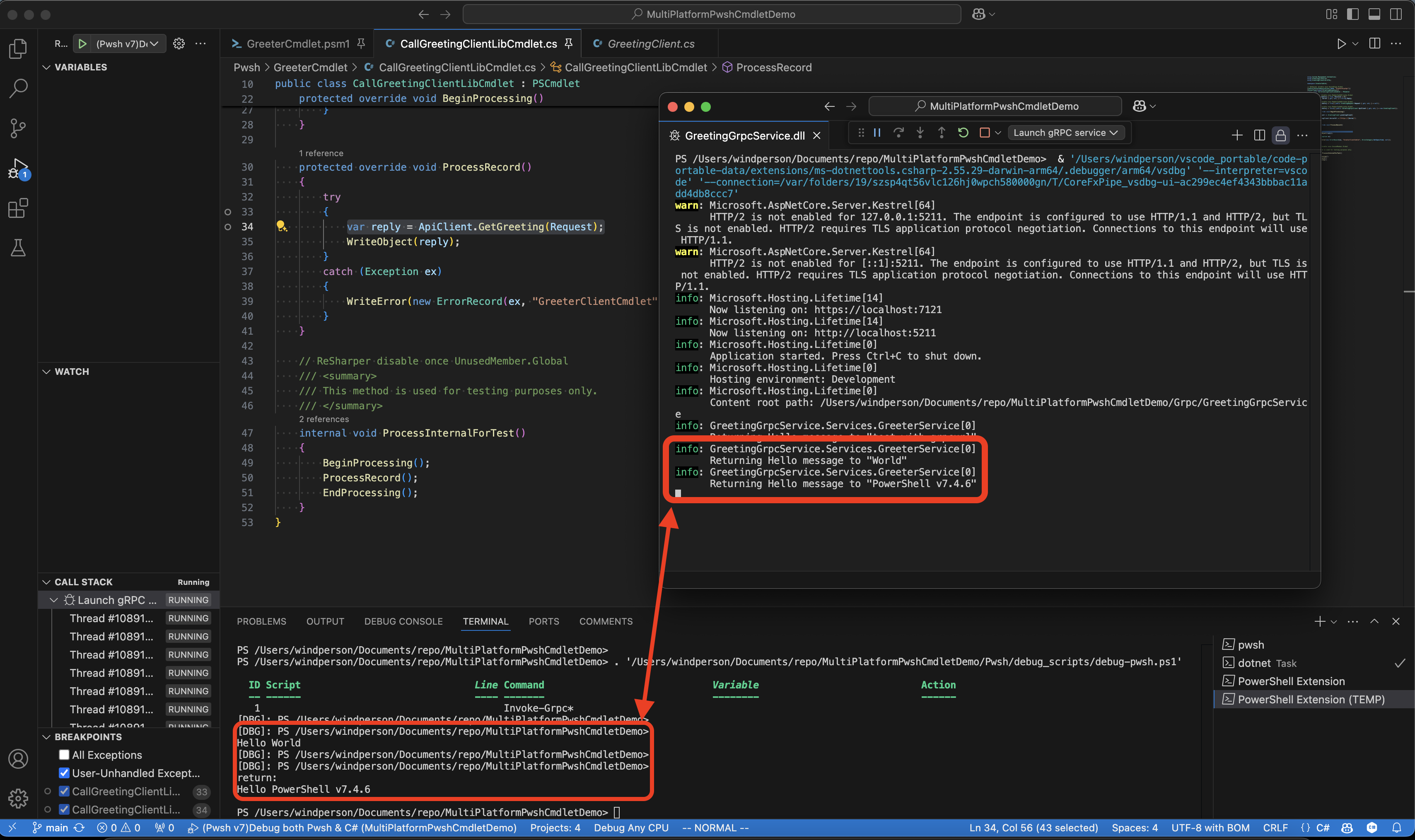This screenshot has width=1415, height=840.
Task: Open the GreetingClient.cs editor tab
Action: click(650, 43)
